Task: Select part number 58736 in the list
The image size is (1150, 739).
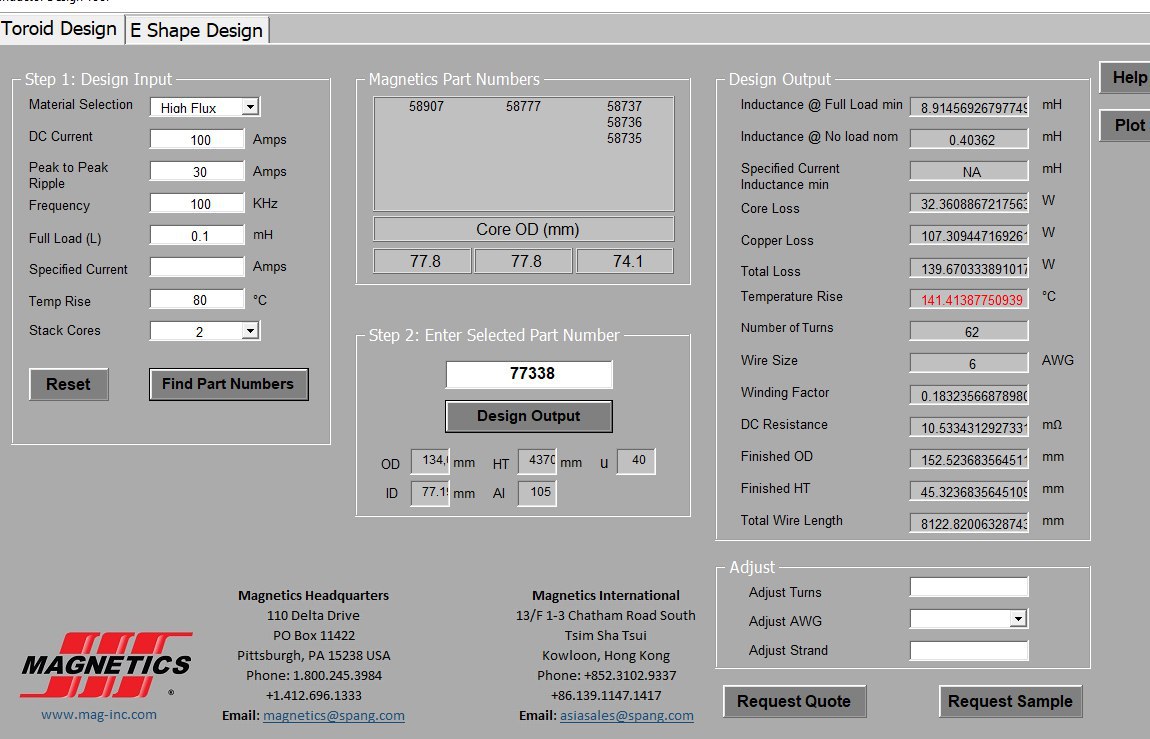Action: click(x=624, y=122)
